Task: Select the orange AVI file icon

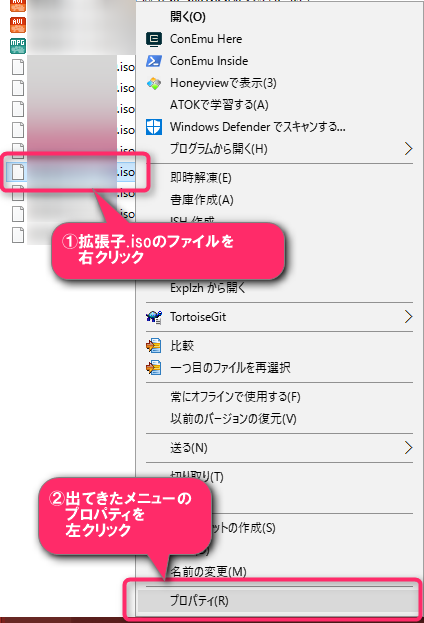Action: 18,25
